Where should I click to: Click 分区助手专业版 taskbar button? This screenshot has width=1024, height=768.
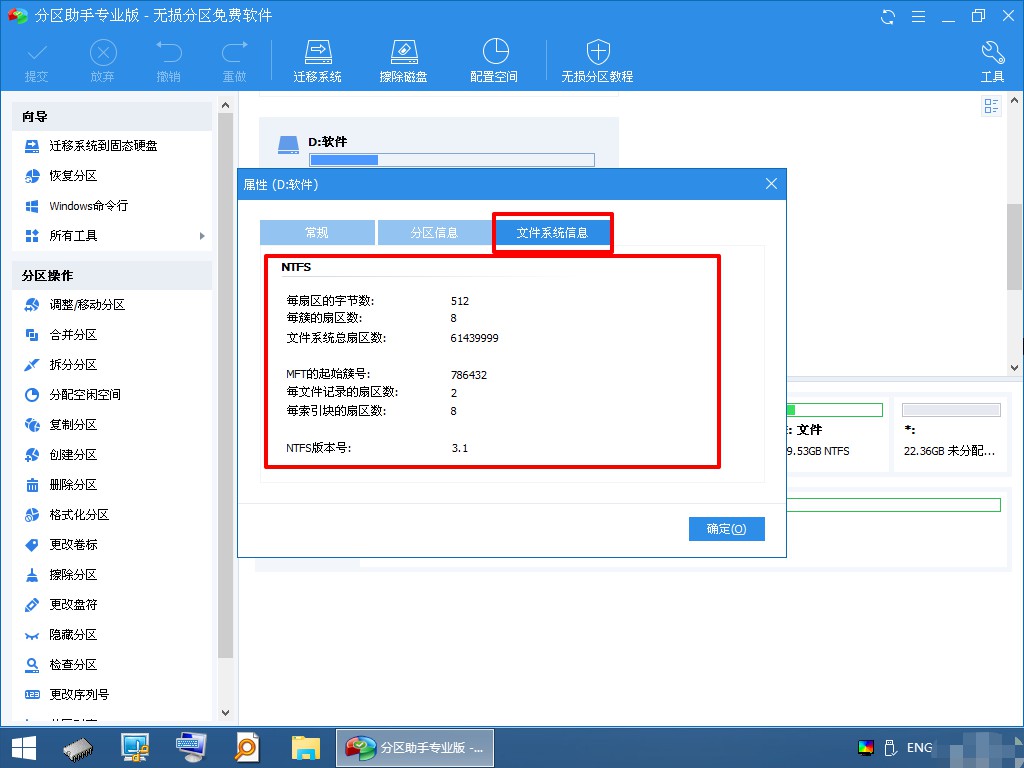click(x=415, y=748)
